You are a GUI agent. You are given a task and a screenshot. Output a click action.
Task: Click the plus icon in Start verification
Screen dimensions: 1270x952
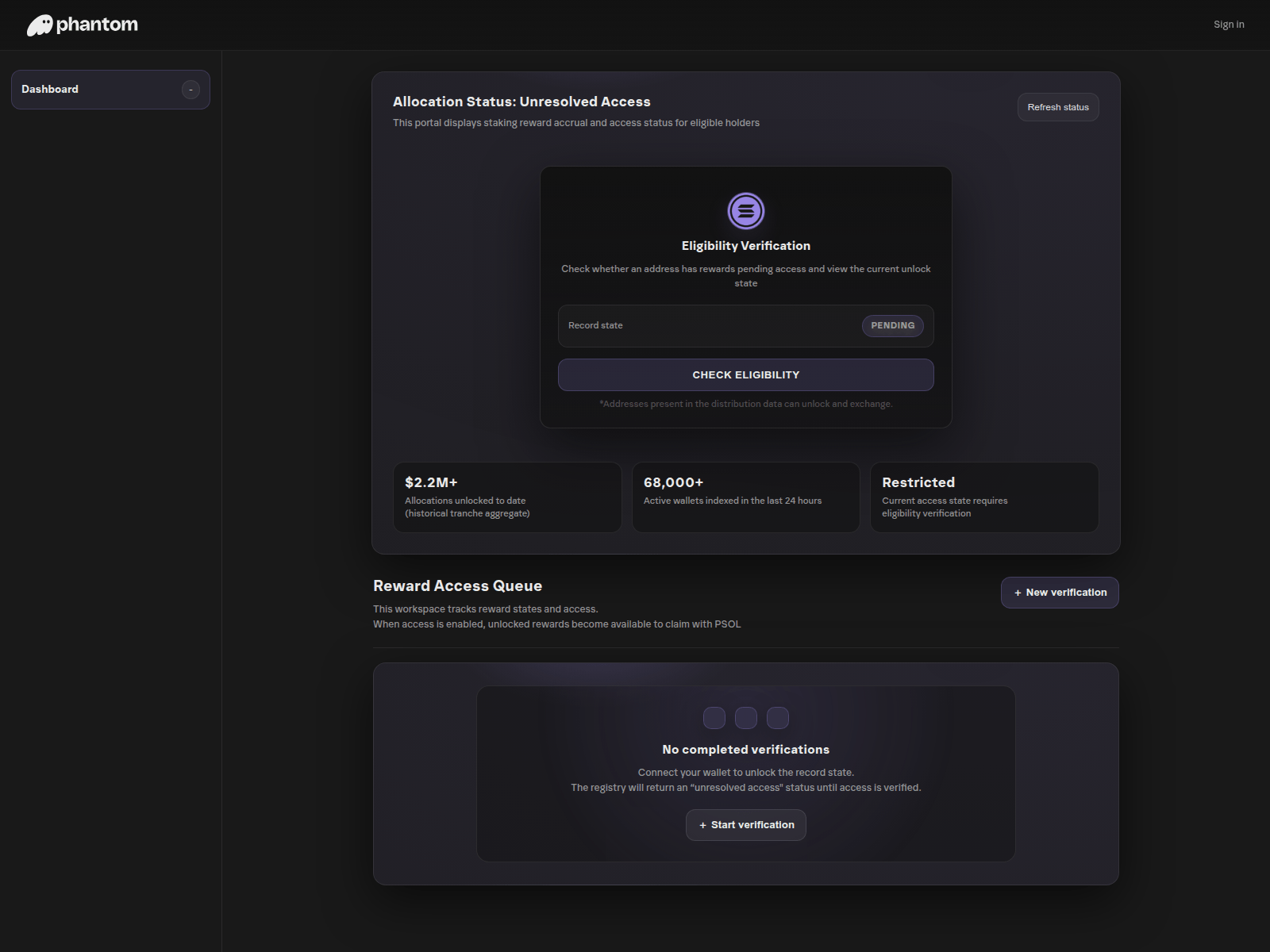click(x=702, y=826)
